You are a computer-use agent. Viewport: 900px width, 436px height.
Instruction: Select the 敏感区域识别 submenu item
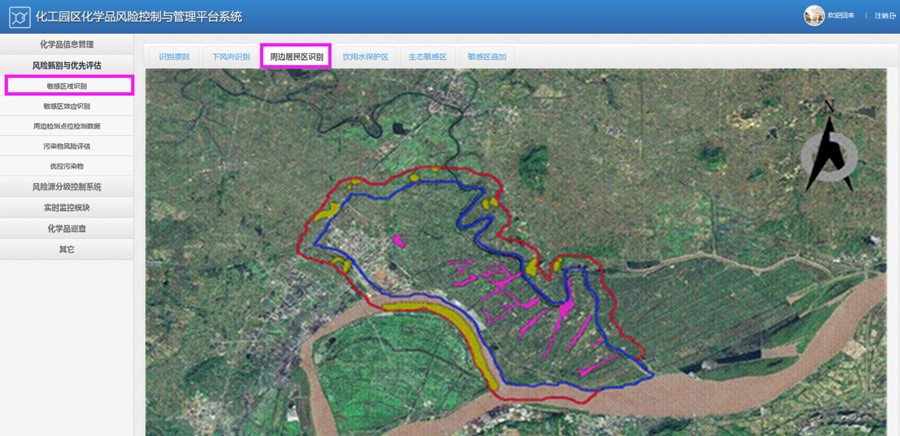(x=69, y=85)
